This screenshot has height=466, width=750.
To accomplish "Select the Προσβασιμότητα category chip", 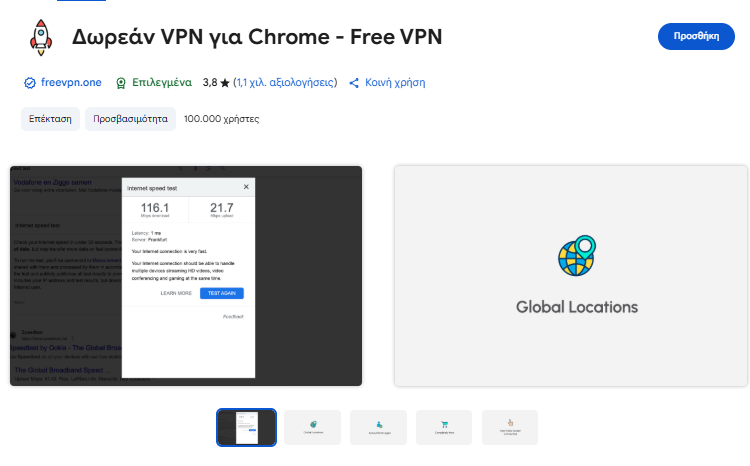I will [x=130, y=119].
